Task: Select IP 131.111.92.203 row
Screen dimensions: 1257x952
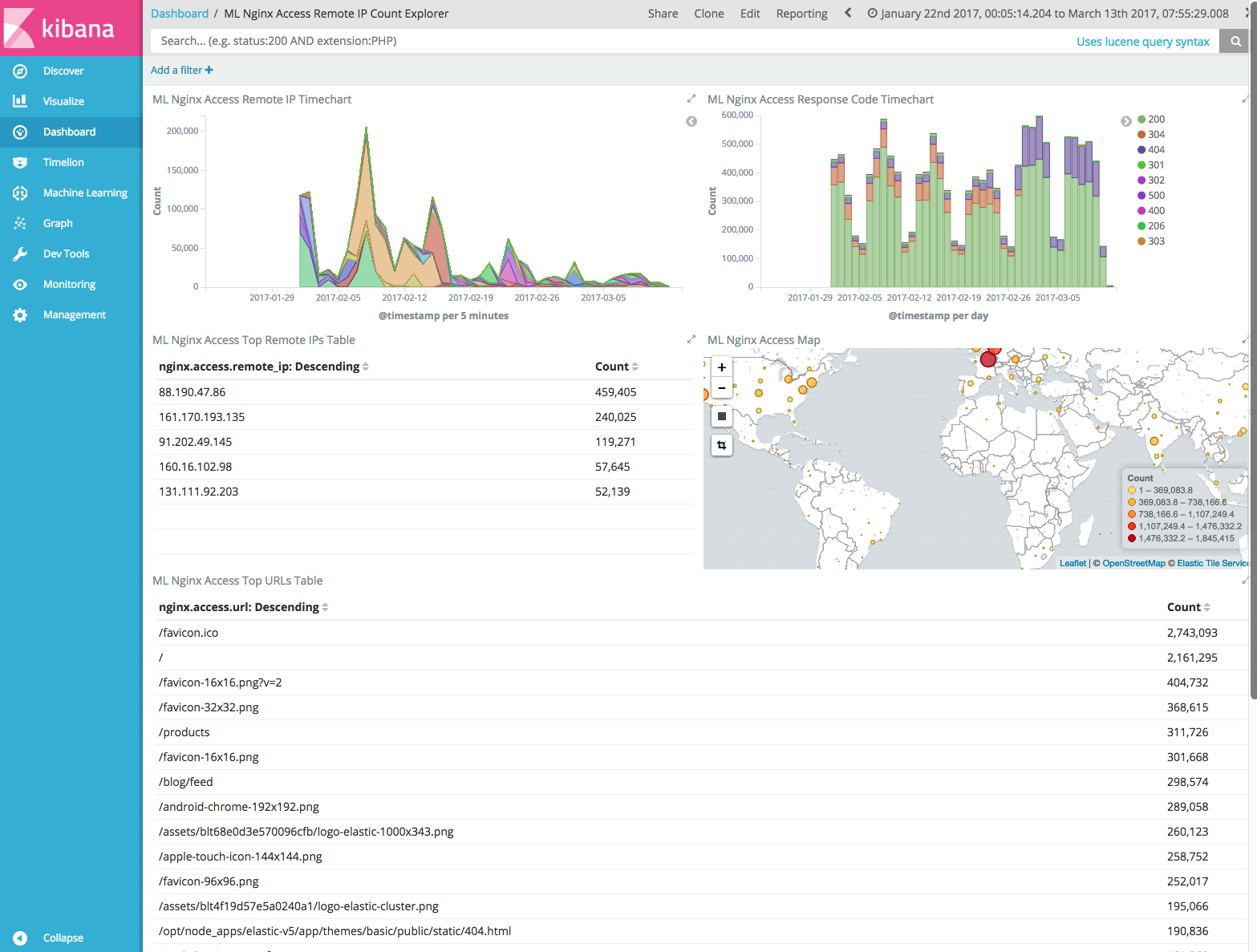Action: pos(424,492)
